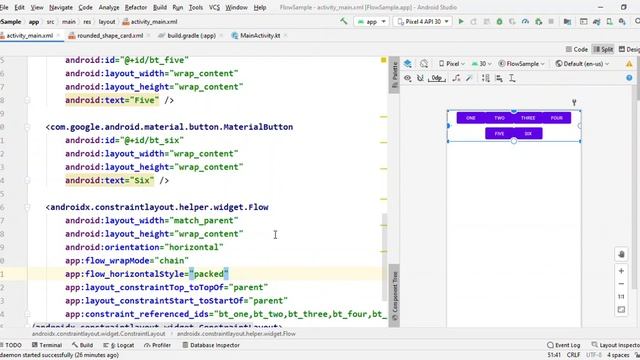This screenshot has height=360, width=640.
Task: Zoom out the layout preview with minus
Action: [621, 284]
